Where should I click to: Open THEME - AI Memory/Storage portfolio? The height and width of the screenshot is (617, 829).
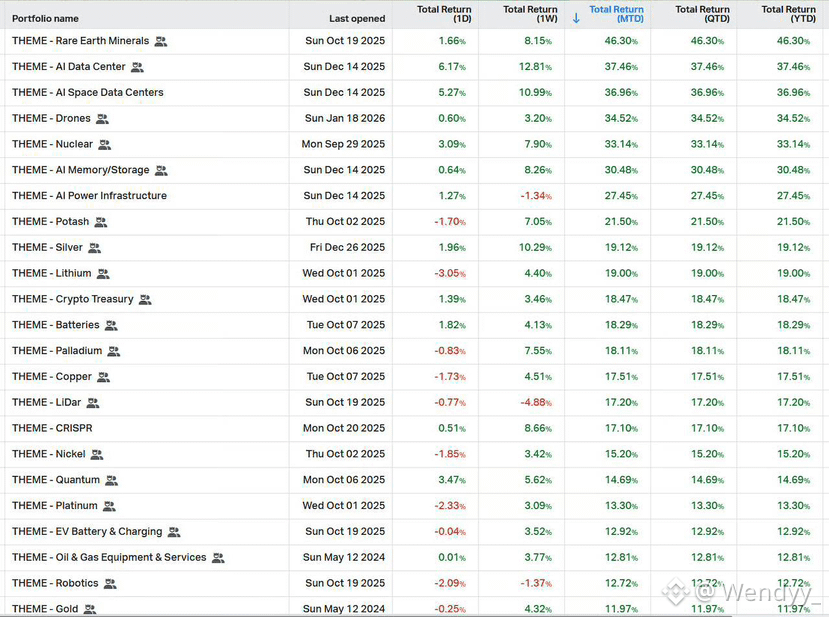tap(80, 170)
